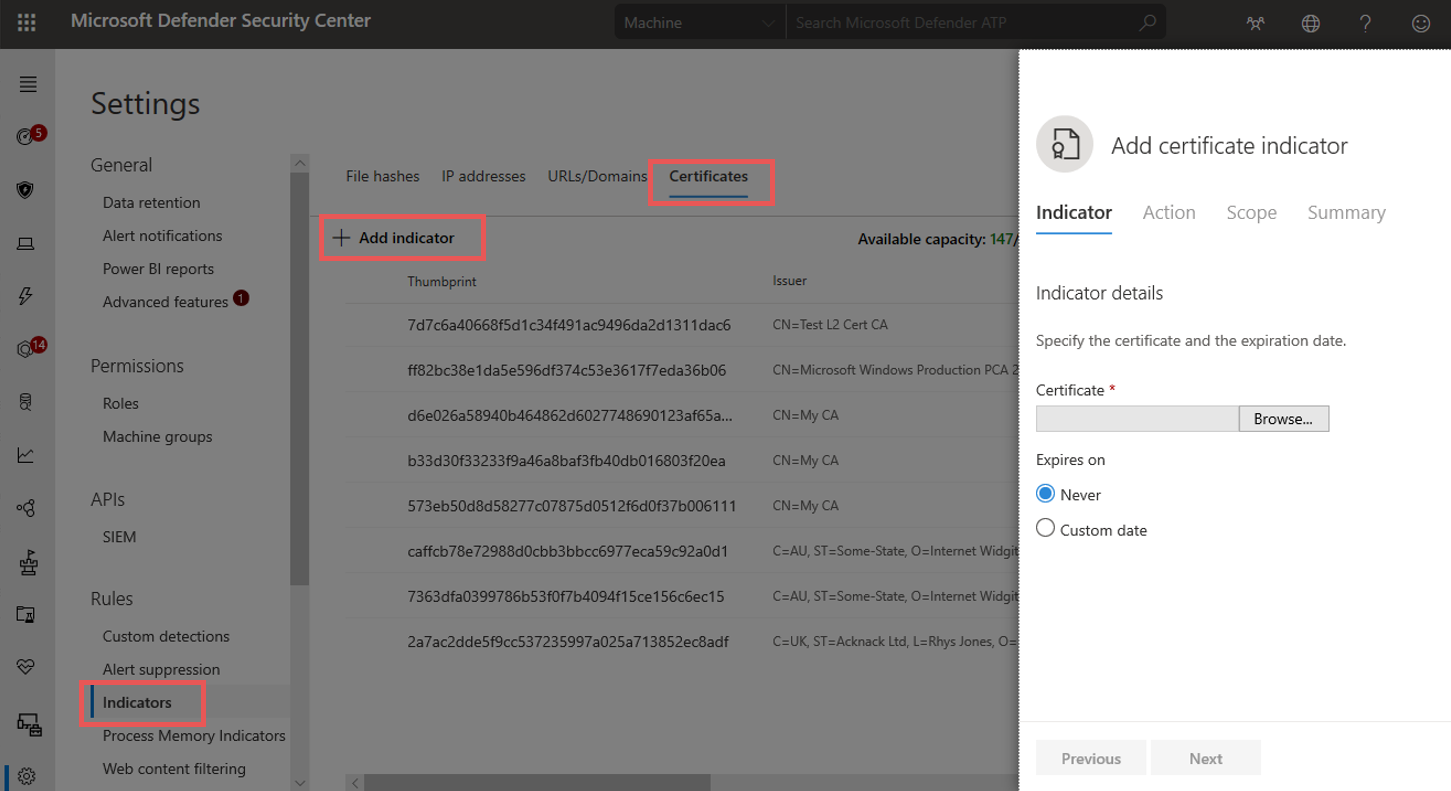
Task: Click Next in the indicator wizard
Action: pyautogui.click(x=1205, y=757)
